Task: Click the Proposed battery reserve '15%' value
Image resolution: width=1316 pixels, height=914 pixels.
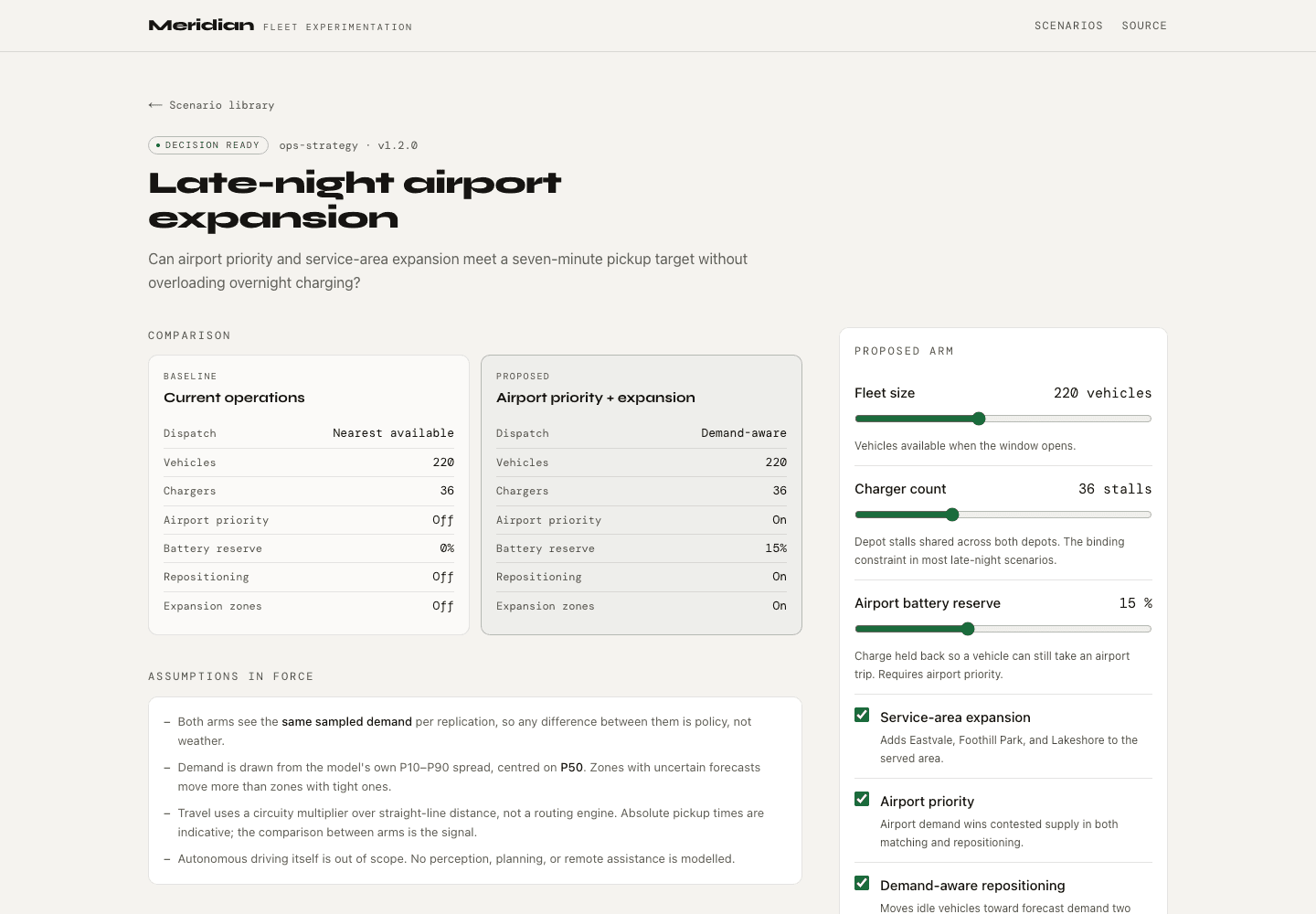Action: pos(776,548)
